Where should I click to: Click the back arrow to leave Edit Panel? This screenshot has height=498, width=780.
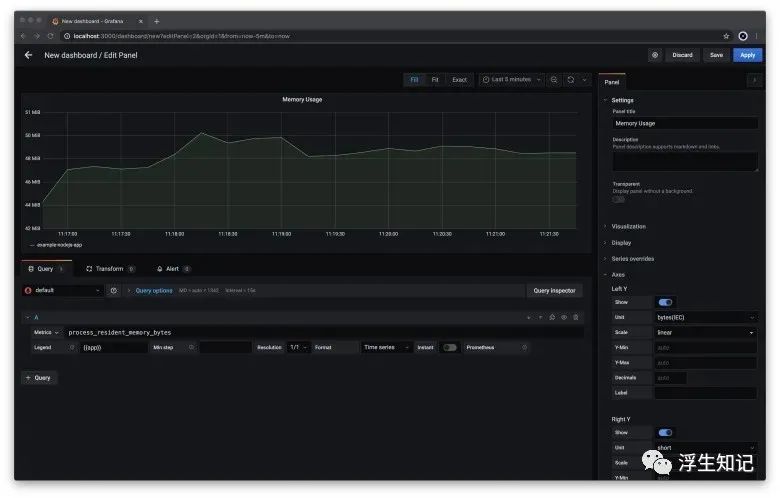click(28, 55)
